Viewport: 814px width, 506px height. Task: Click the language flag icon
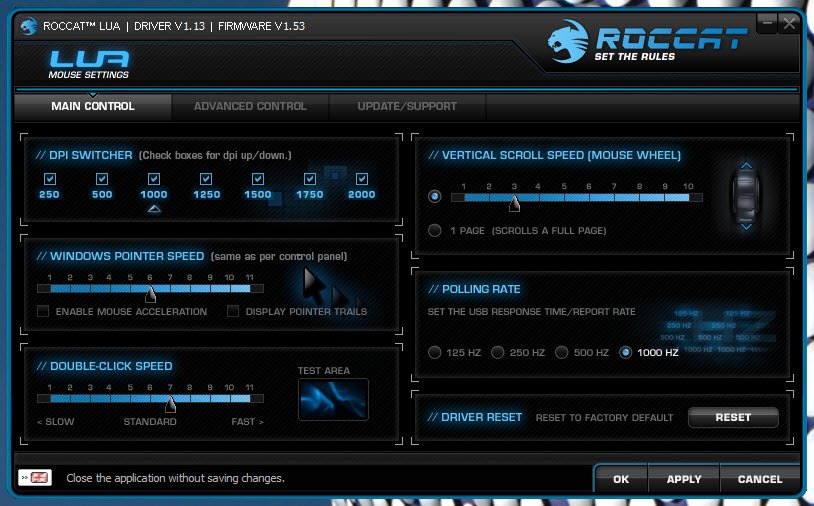click(x=35, y=477)
